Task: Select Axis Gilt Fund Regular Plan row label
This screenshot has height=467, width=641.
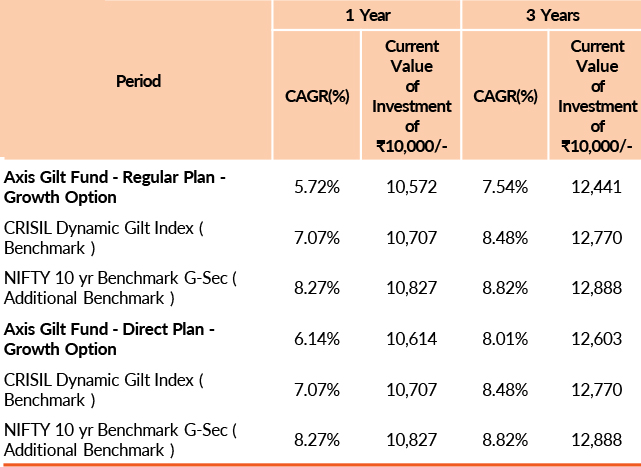Action: [115, 187]
